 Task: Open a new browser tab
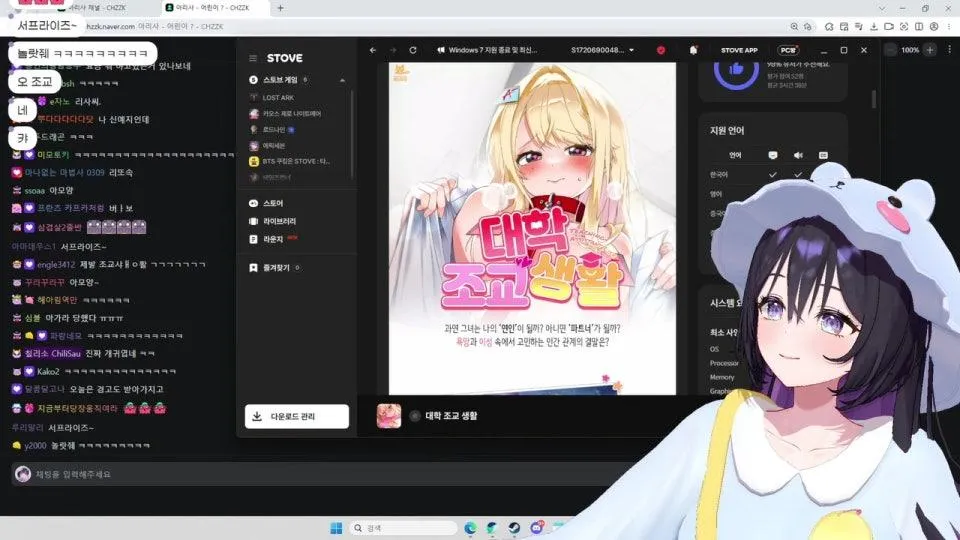[280, 8]
